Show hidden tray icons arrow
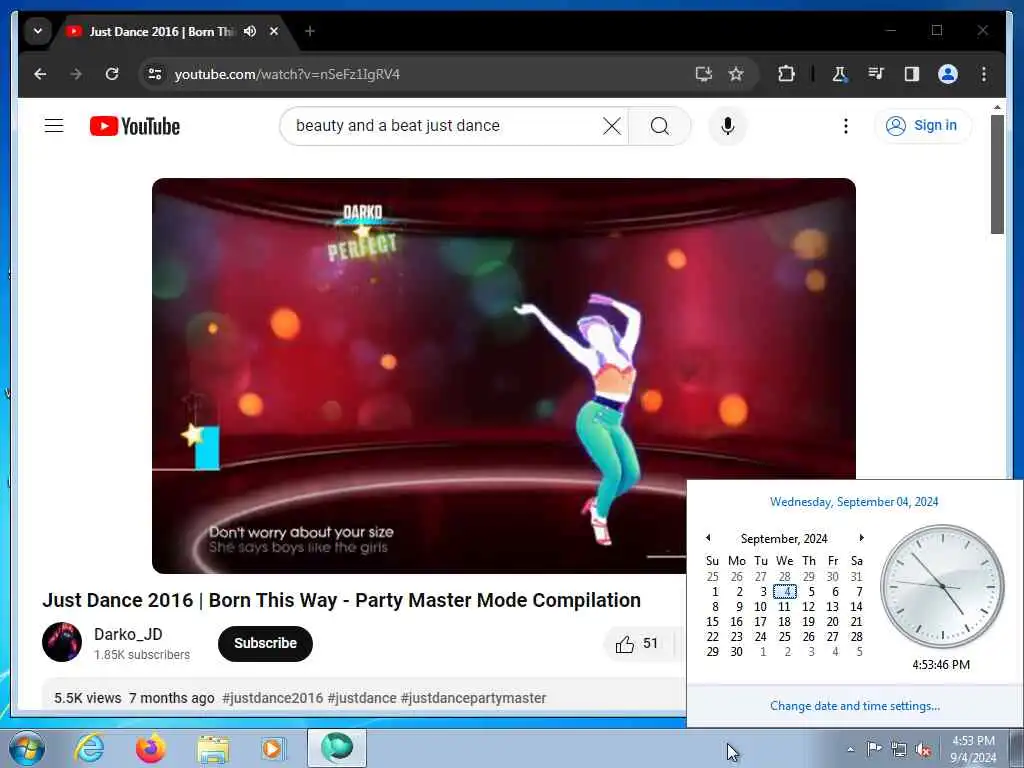Viewport: 1024px width, 768px height. [850, 749]
